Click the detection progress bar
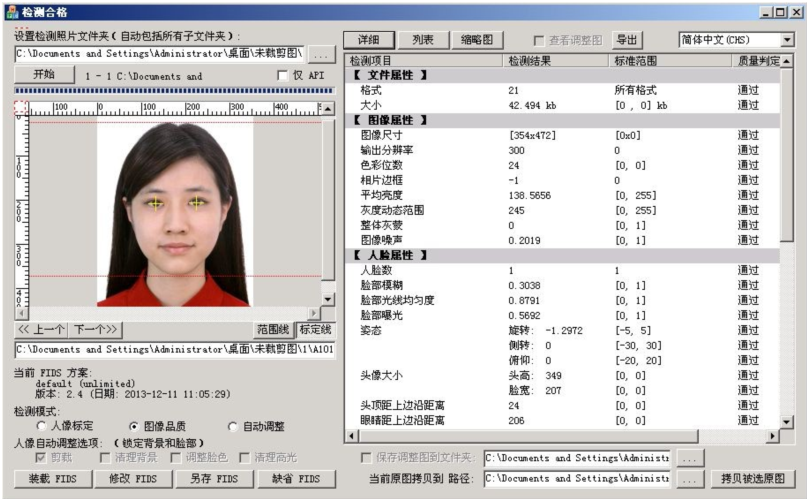Screen dimensions: 811x503 (x=174, y=90)
